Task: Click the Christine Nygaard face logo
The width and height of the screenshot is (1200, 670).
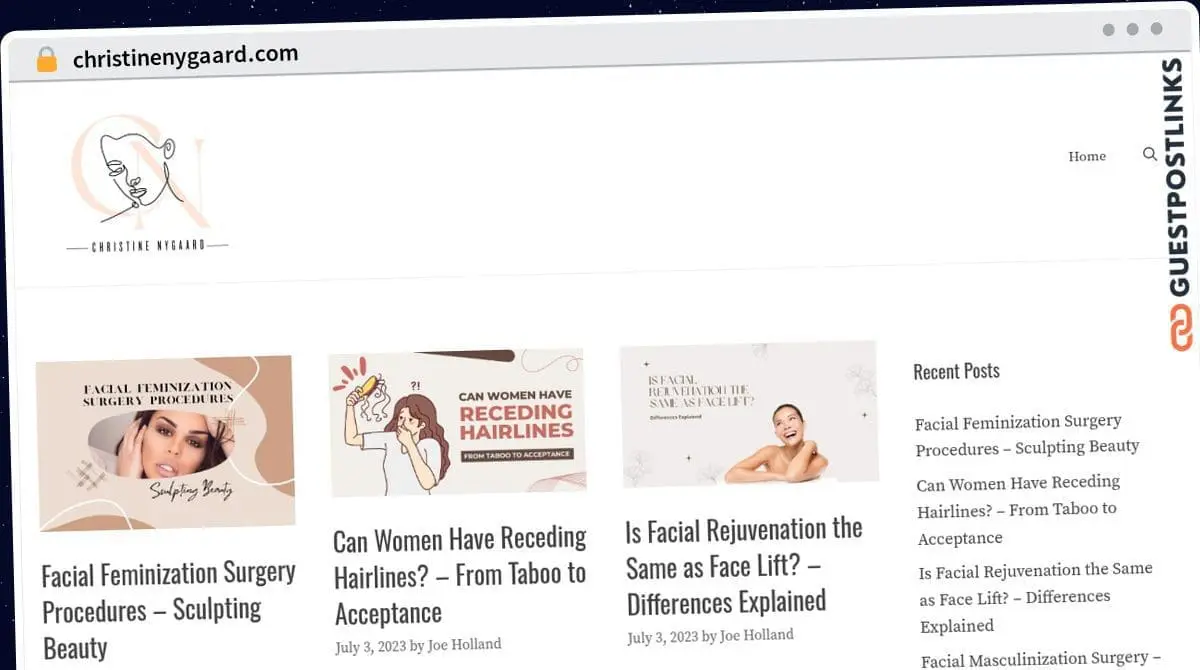Action: (140, 172)
